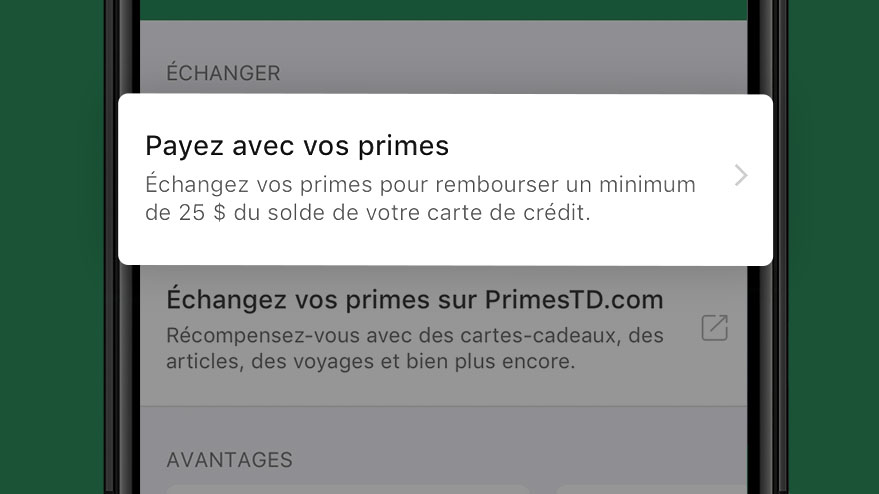
Task: Open the Échangez vos primes sur PrimesTD.com heading
Action: point(415,299)
